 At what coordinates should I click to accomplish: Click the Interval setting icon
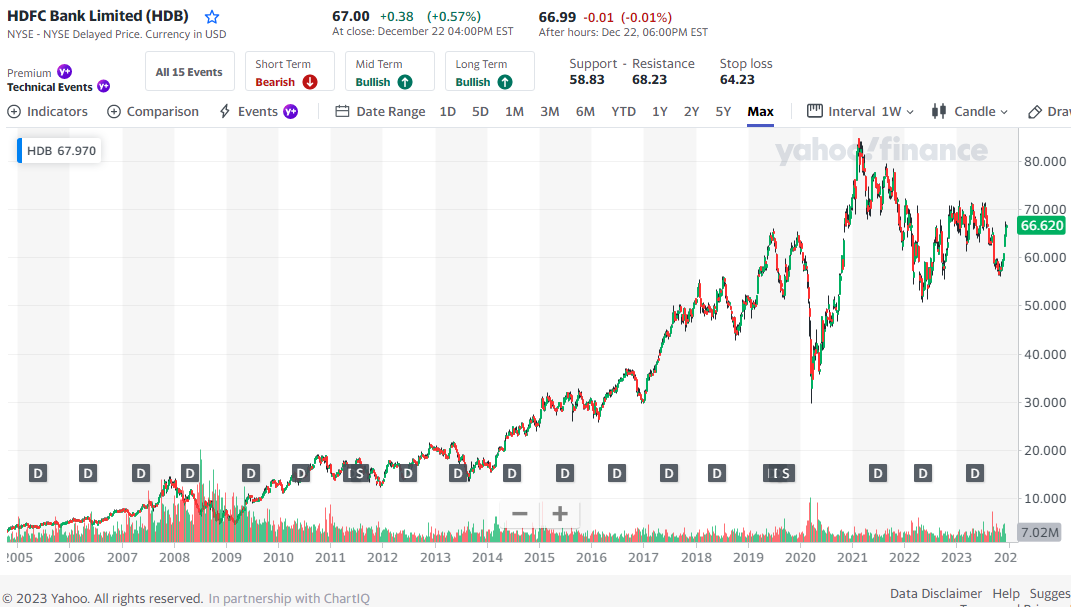point(813,111)
